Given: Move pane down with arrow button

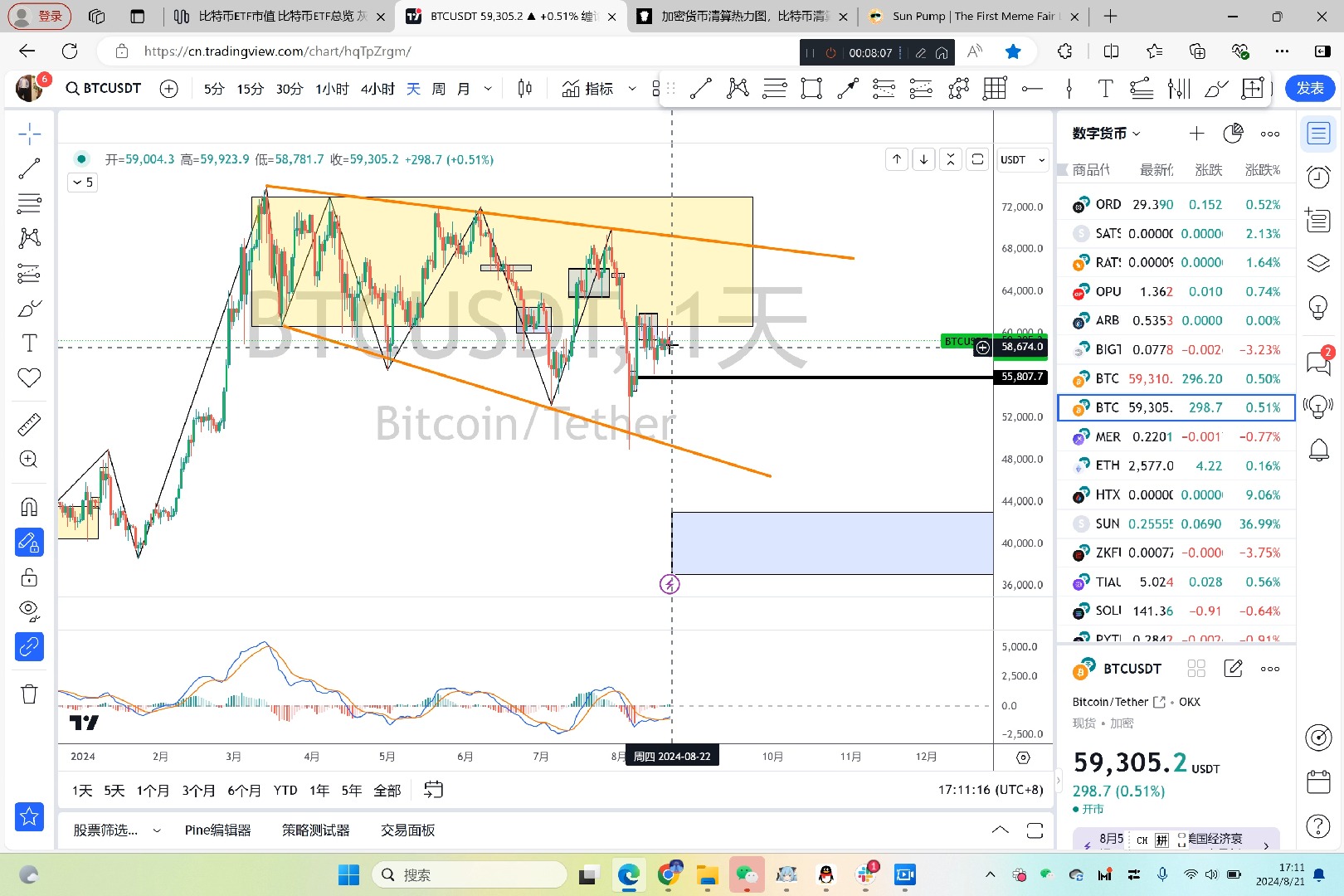Looking at the screenshot, I should pyautogui.click(x=923, y=159).
